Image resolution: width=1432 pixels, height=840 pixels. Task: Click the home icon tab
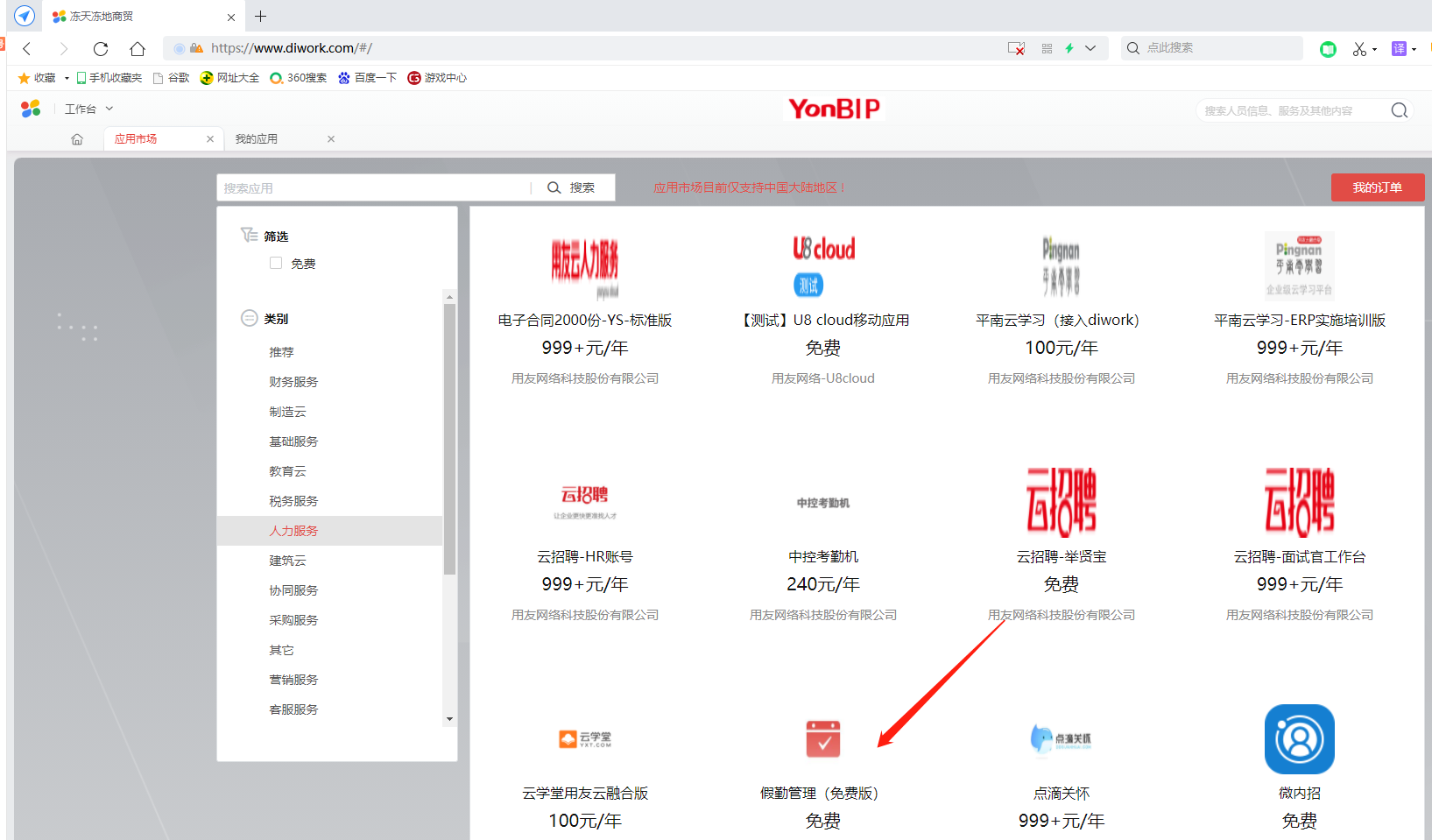[77, 139]
